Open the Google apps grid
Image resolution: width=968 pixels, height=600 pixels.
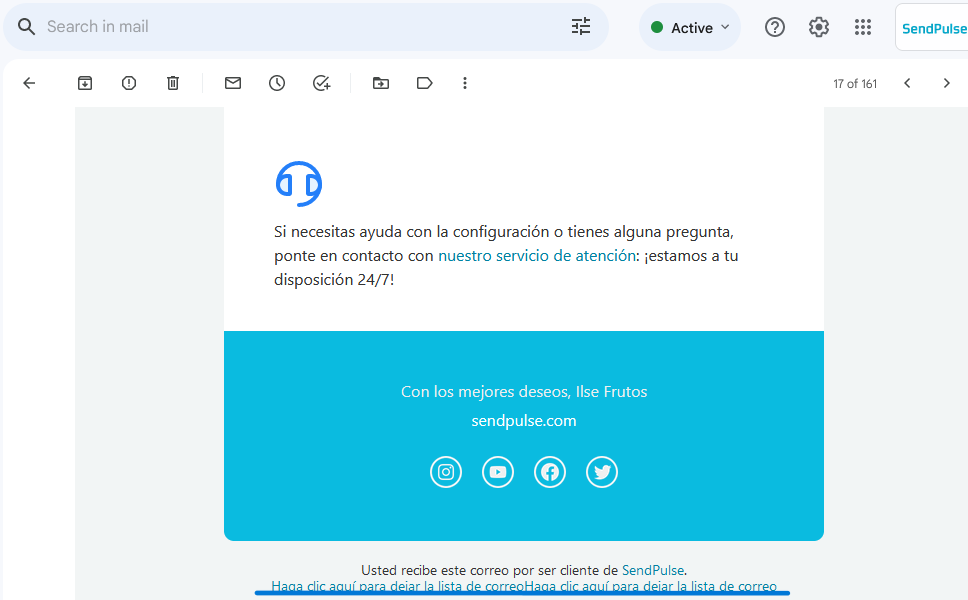(x=862, y=27)
